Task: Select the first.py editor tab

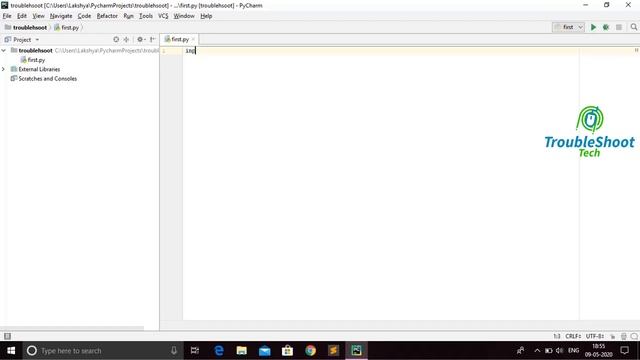Action: [180, 39]
